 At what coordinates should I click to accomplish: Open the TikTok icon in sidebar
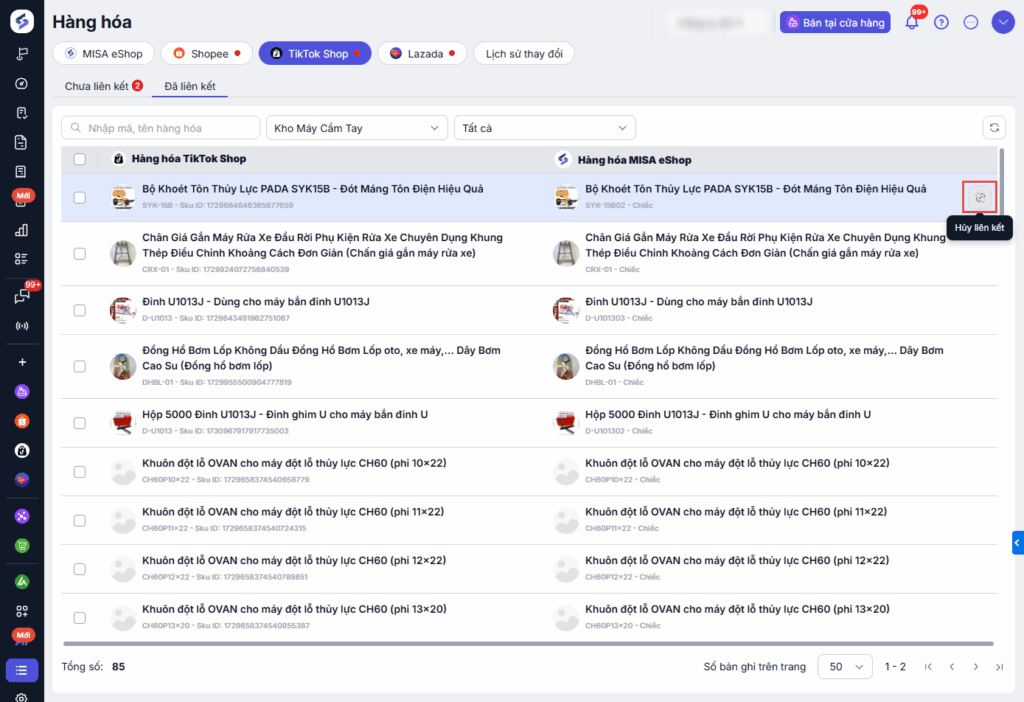coord(22,451)
